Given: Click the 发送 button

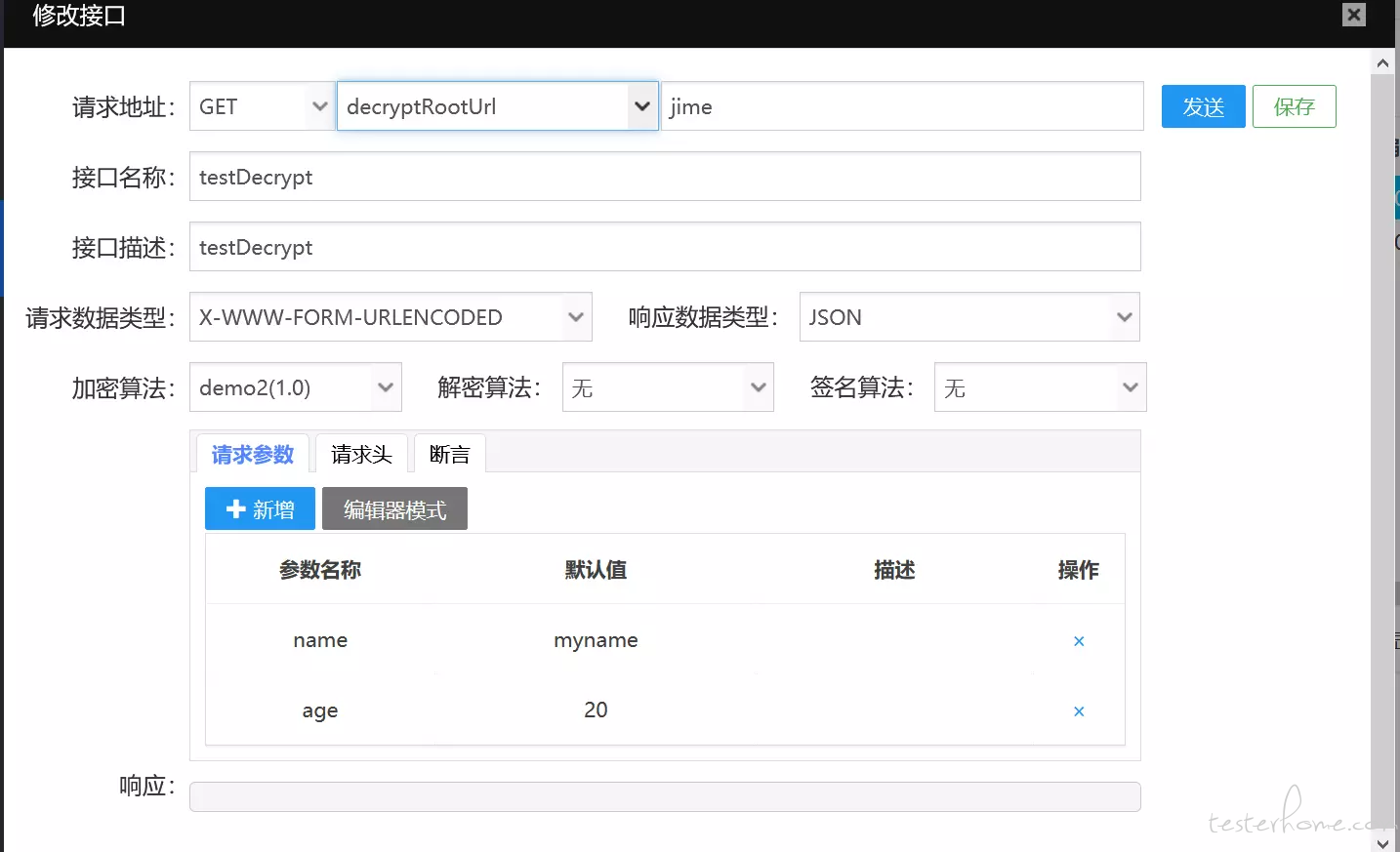Looking at the screenshot, I should point(1203,106).
